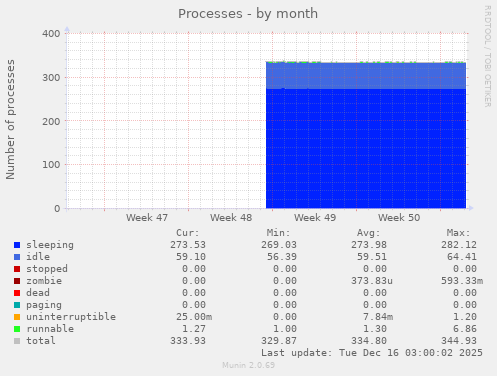Image resolution: width=497 pixels, height=376 pixels.
Task: Click the lighter blue idle band in graph
Action: click(x=366, y=76)
